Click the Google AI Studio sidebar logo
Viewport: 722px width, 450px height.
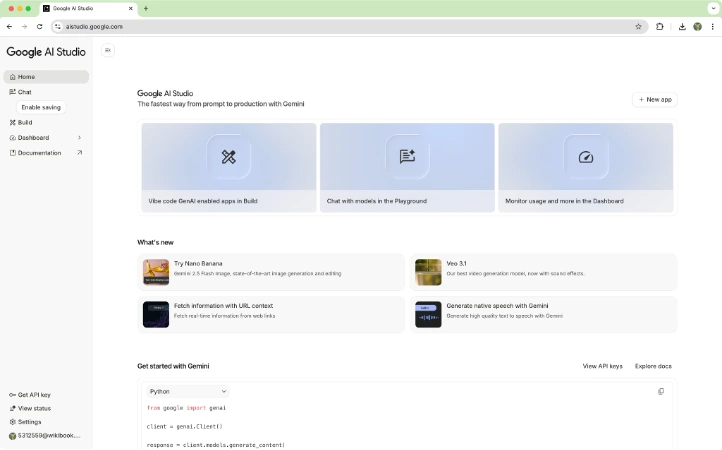(x=46, y=52)
